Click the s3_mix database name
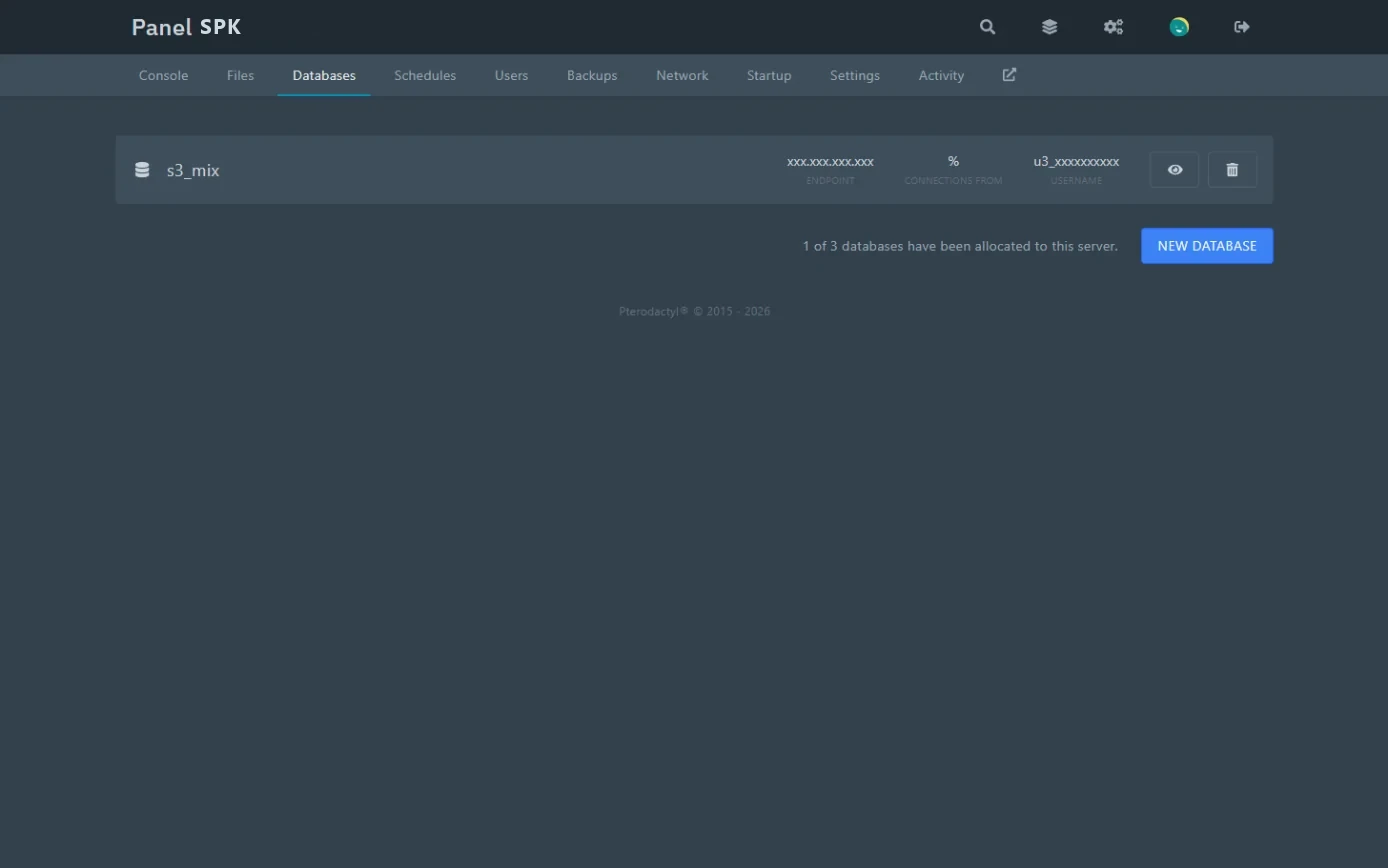1388x868 pixels. click(193, 170)
